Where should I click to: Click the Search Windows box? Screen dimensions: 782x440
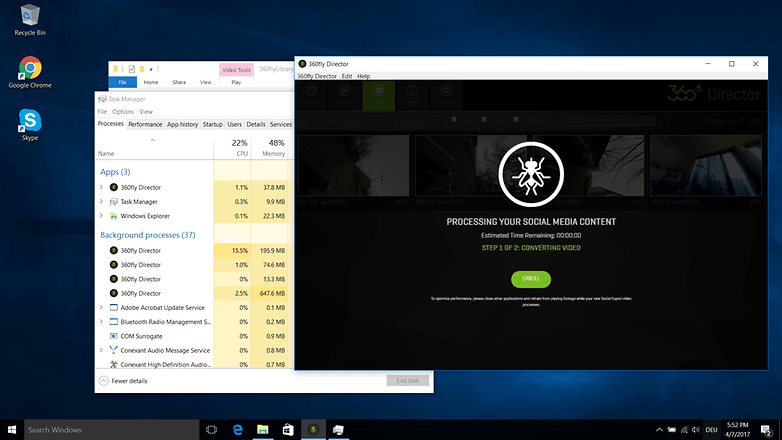[112, 430]
